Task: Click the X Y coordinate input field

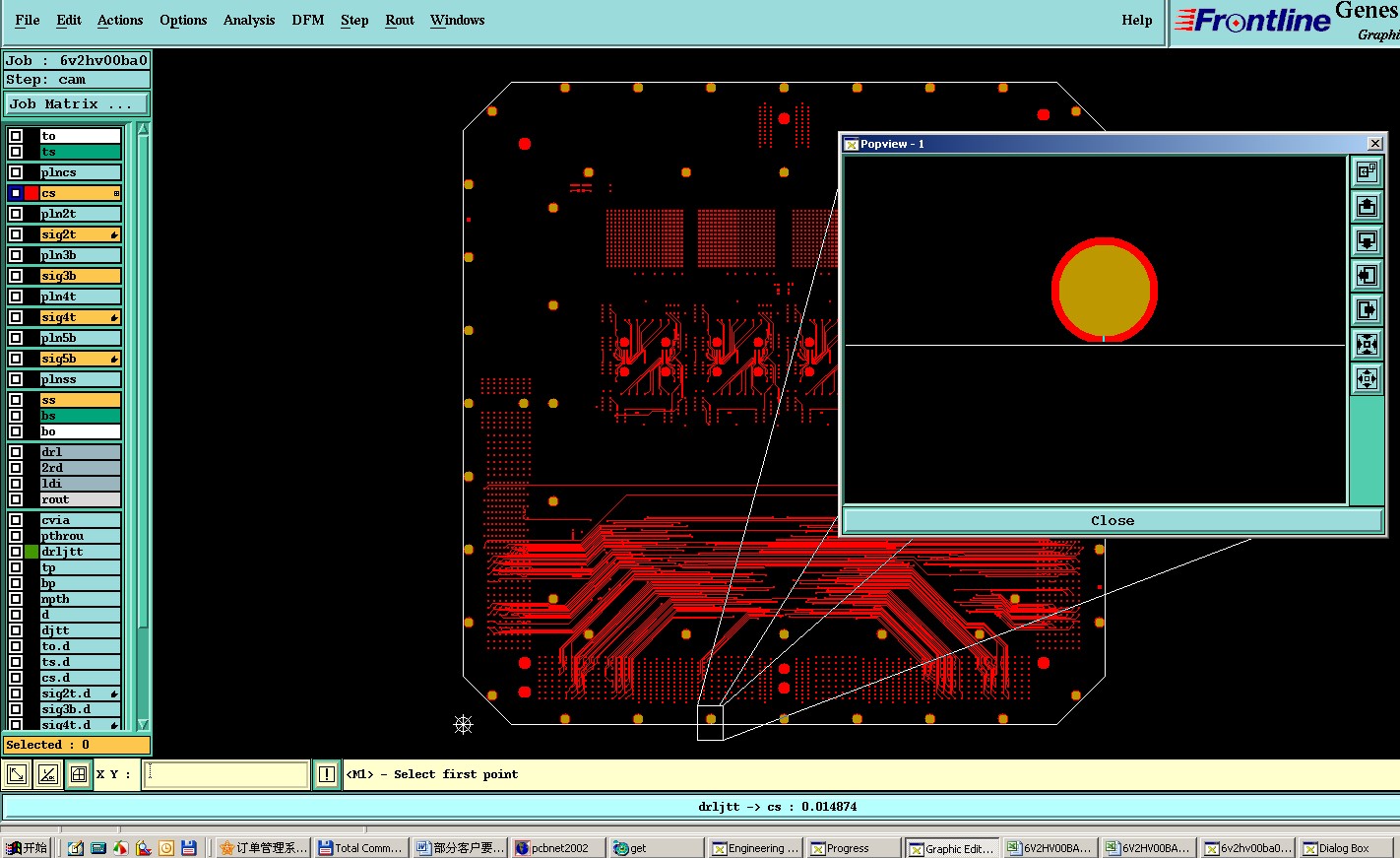Action: 226,774
